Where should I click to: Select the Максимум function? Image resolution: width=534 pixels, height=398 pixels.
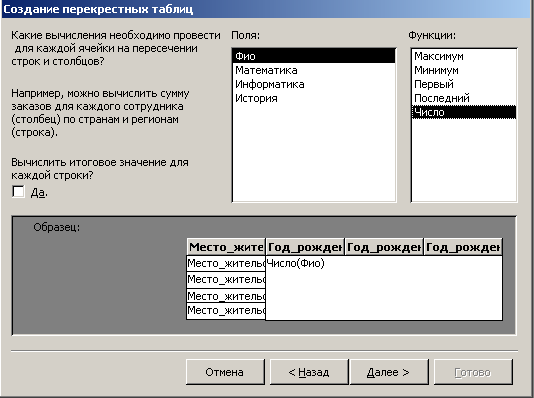coord(464,56)
